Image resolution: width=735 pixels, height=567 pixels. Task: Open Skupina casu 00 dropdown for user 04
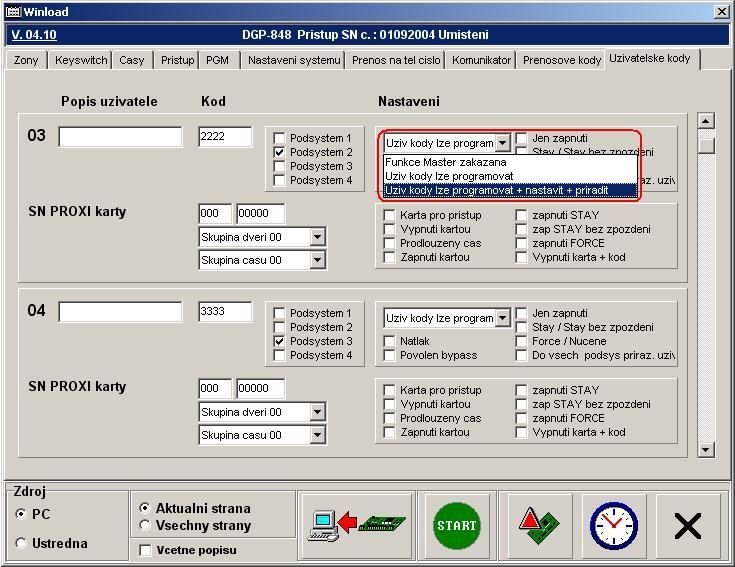(317, 435)
